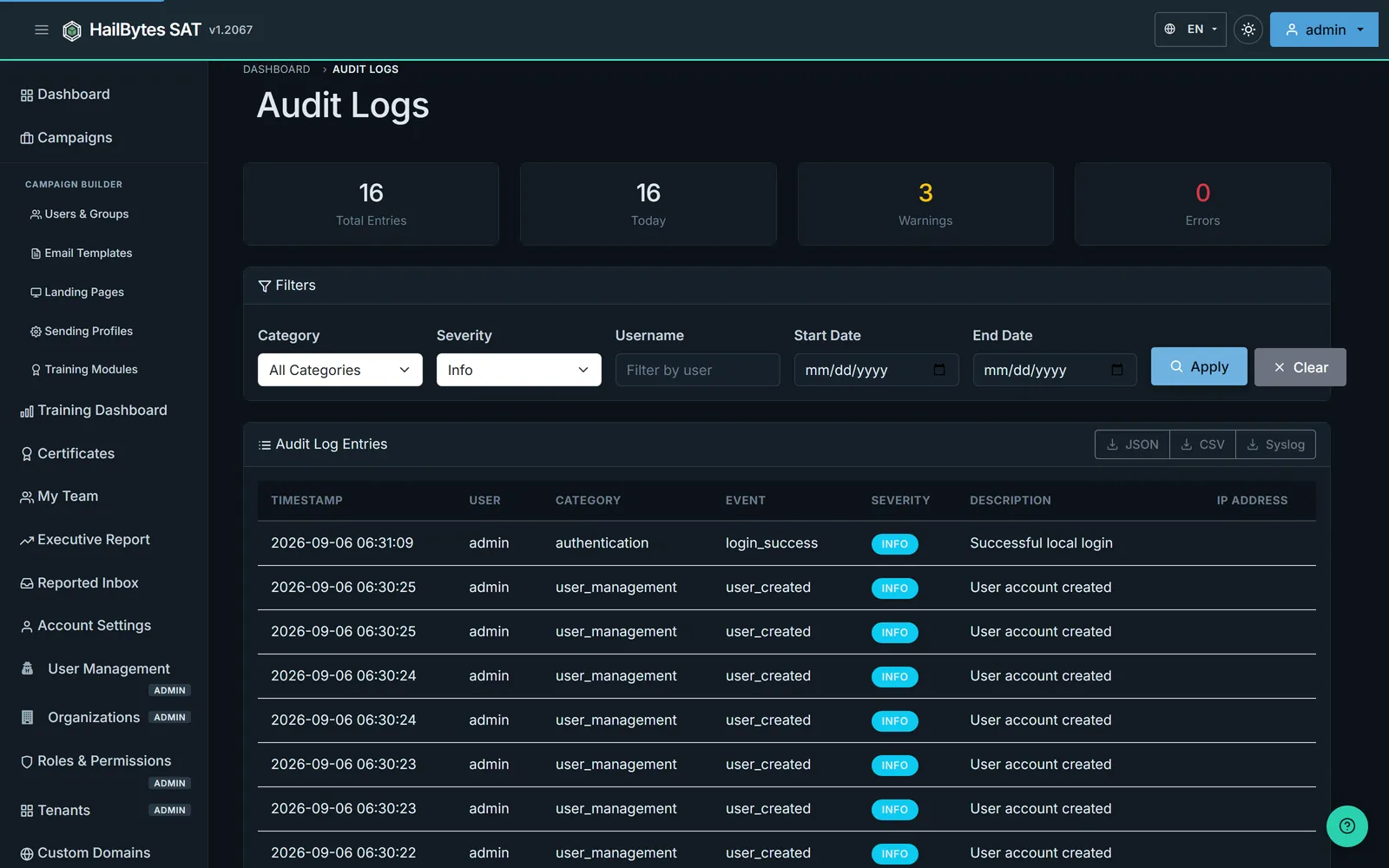Screen dimensions: 1389x868
Task: Open the admin user menu
Action: click(1324, 30)
